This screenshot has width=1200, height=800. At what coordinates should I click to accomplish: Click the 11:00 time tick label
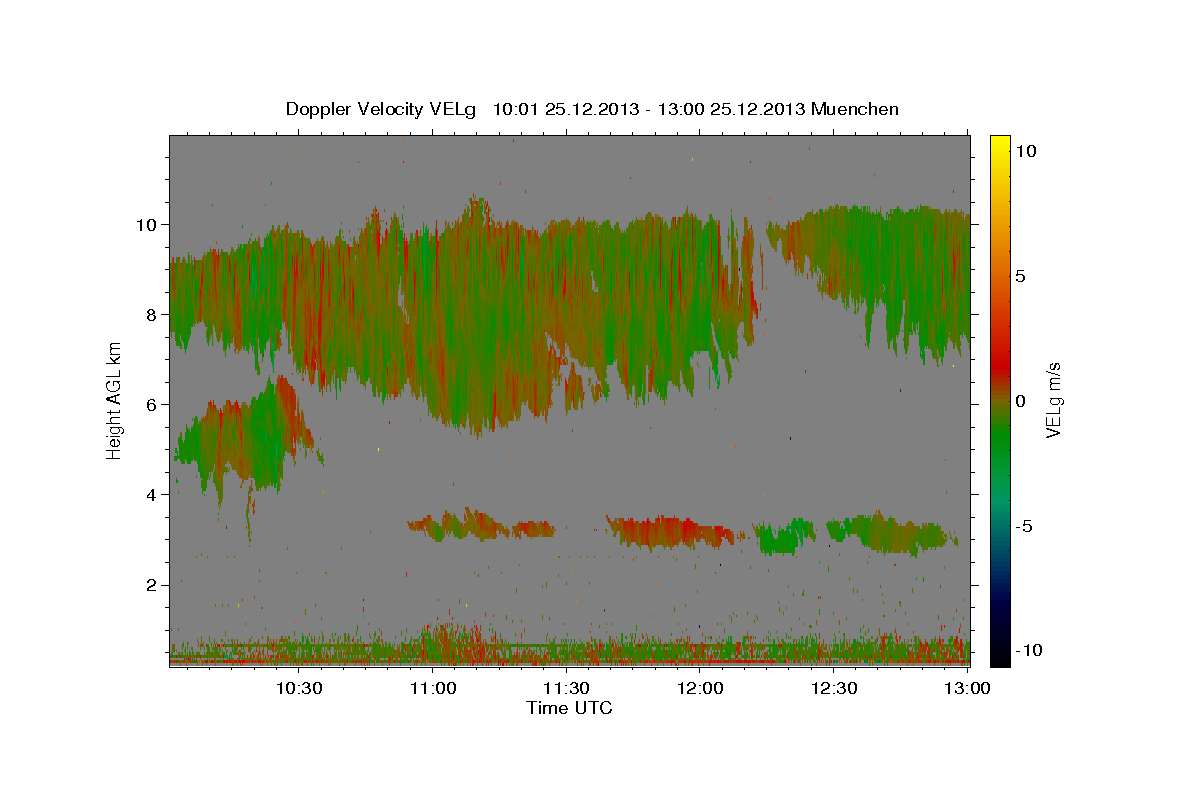point(433,688)
